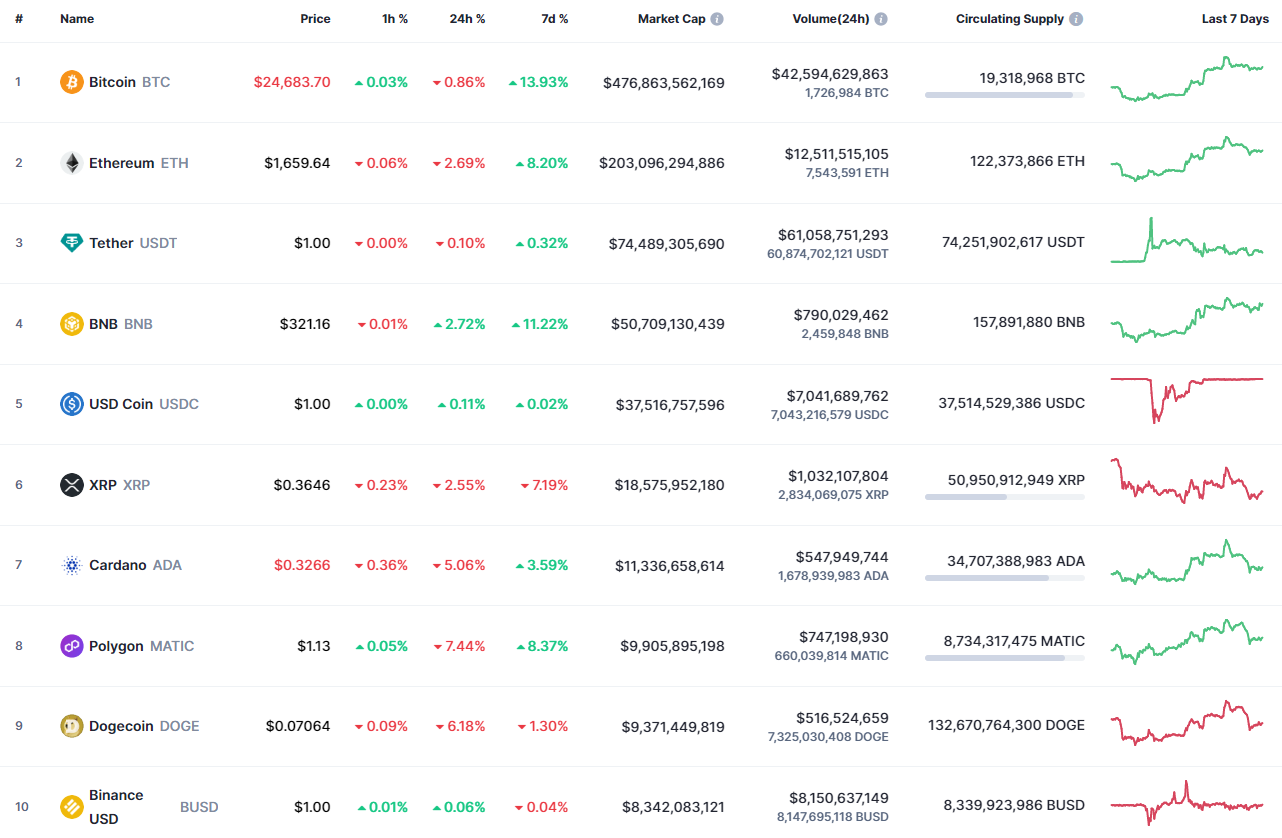Viewport: 1282px width, 838px height.
Task: Select the XRP black circle icon
Action: click(70, 484)
